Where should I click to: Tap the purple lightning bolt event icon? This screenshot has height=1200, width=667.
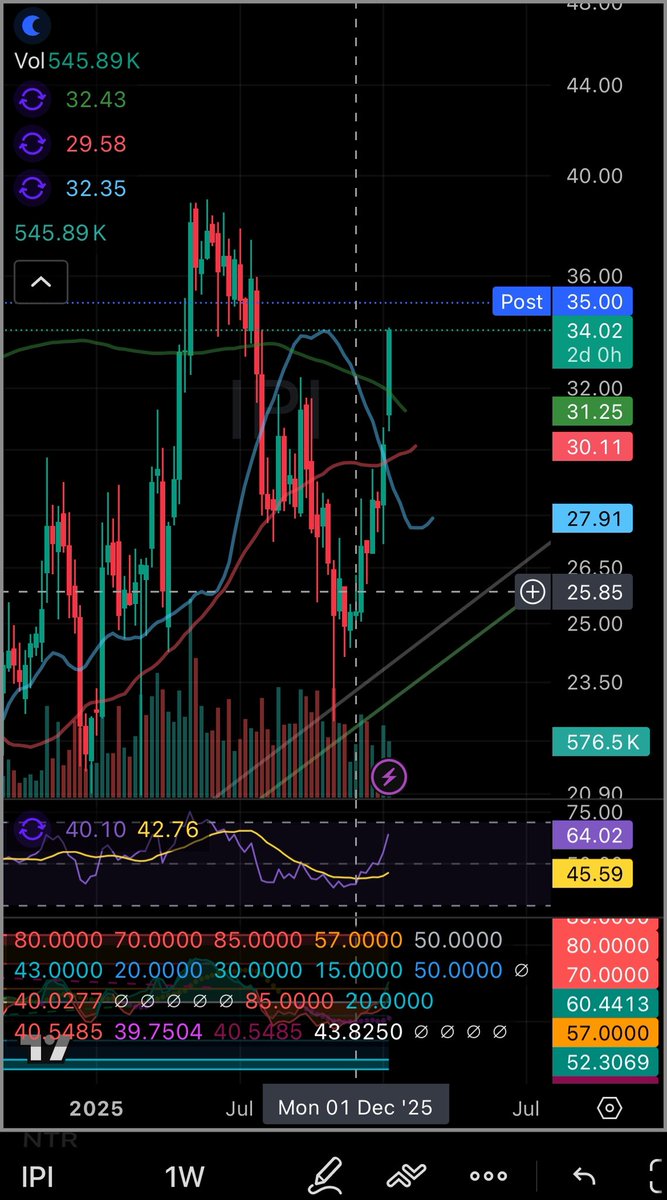389,776
